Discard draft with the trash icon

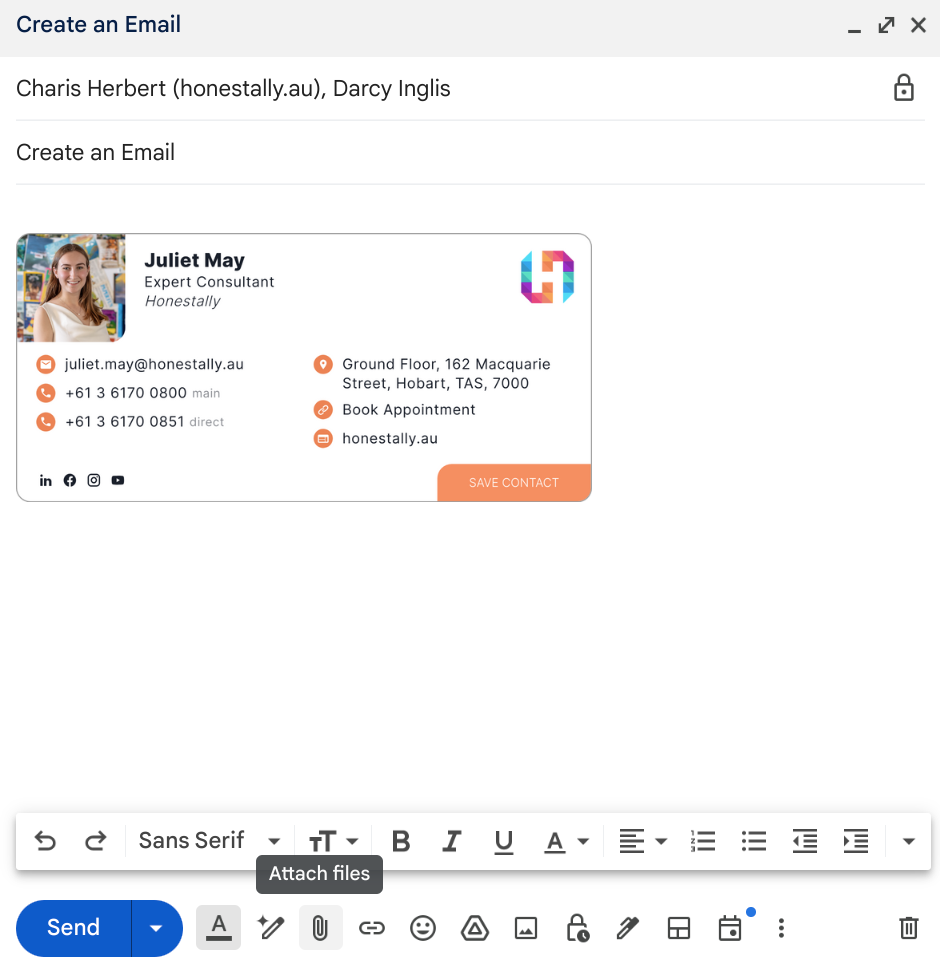(908, 928)
